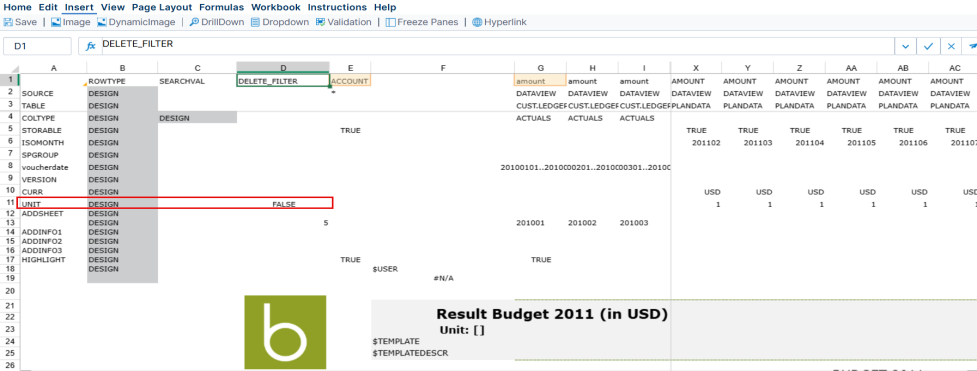
Task: Switch to the Insert menu
Action: pyautogui.click(x=79, y=7)
